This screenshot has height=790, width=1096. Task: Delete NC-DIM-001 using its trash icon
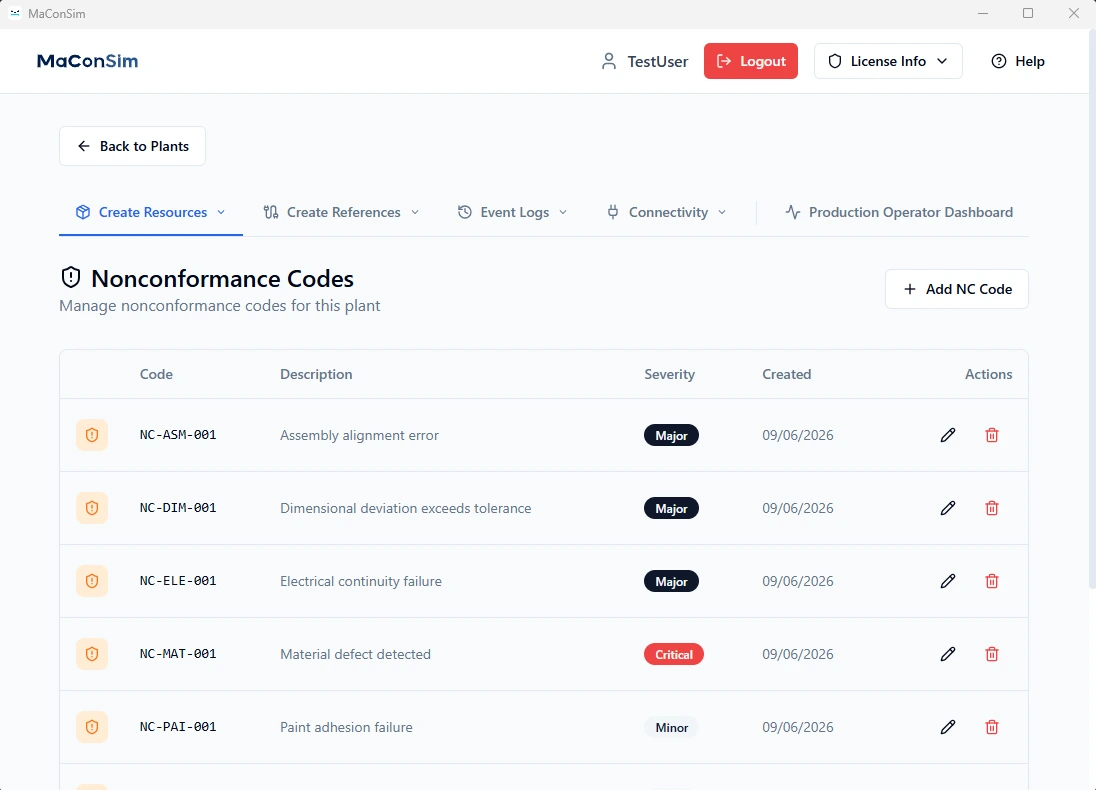coord(992,508)
